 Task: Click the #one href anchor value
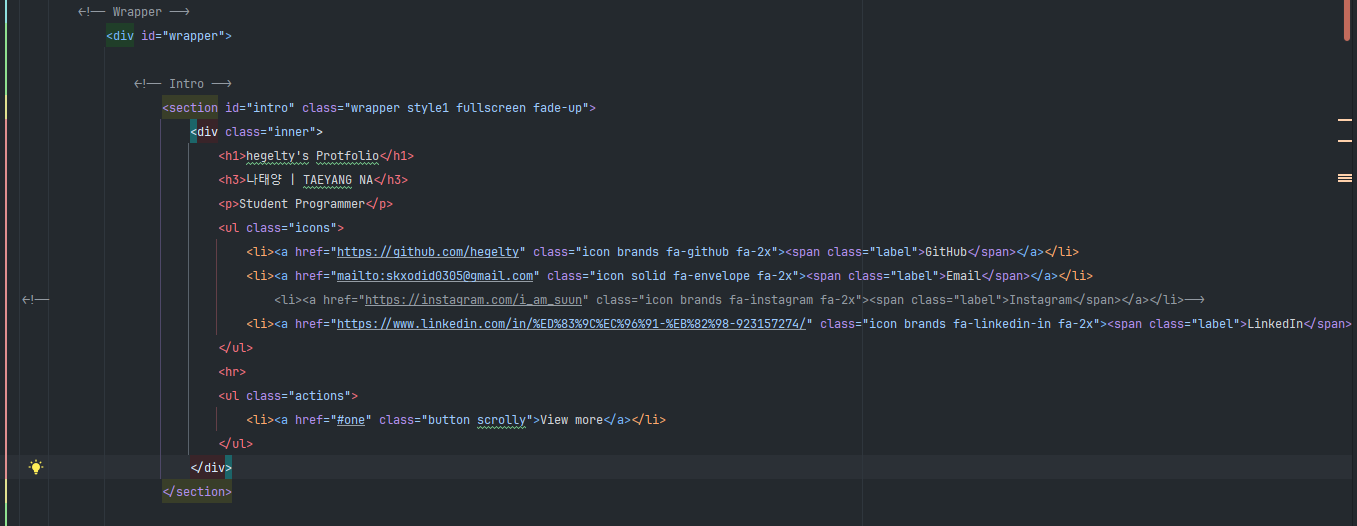(351, 420)
